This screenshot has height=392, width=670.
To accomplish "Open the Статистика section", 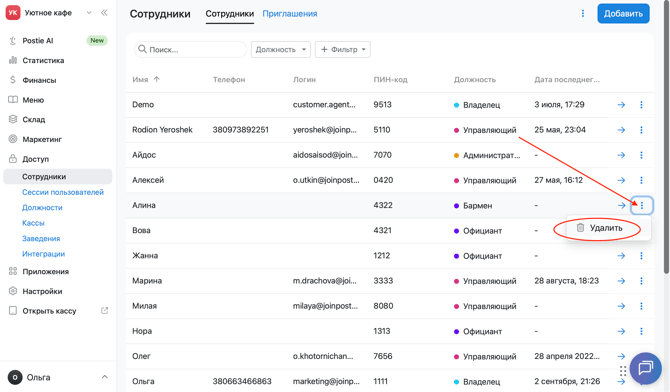I will click(x=43, y=60).
